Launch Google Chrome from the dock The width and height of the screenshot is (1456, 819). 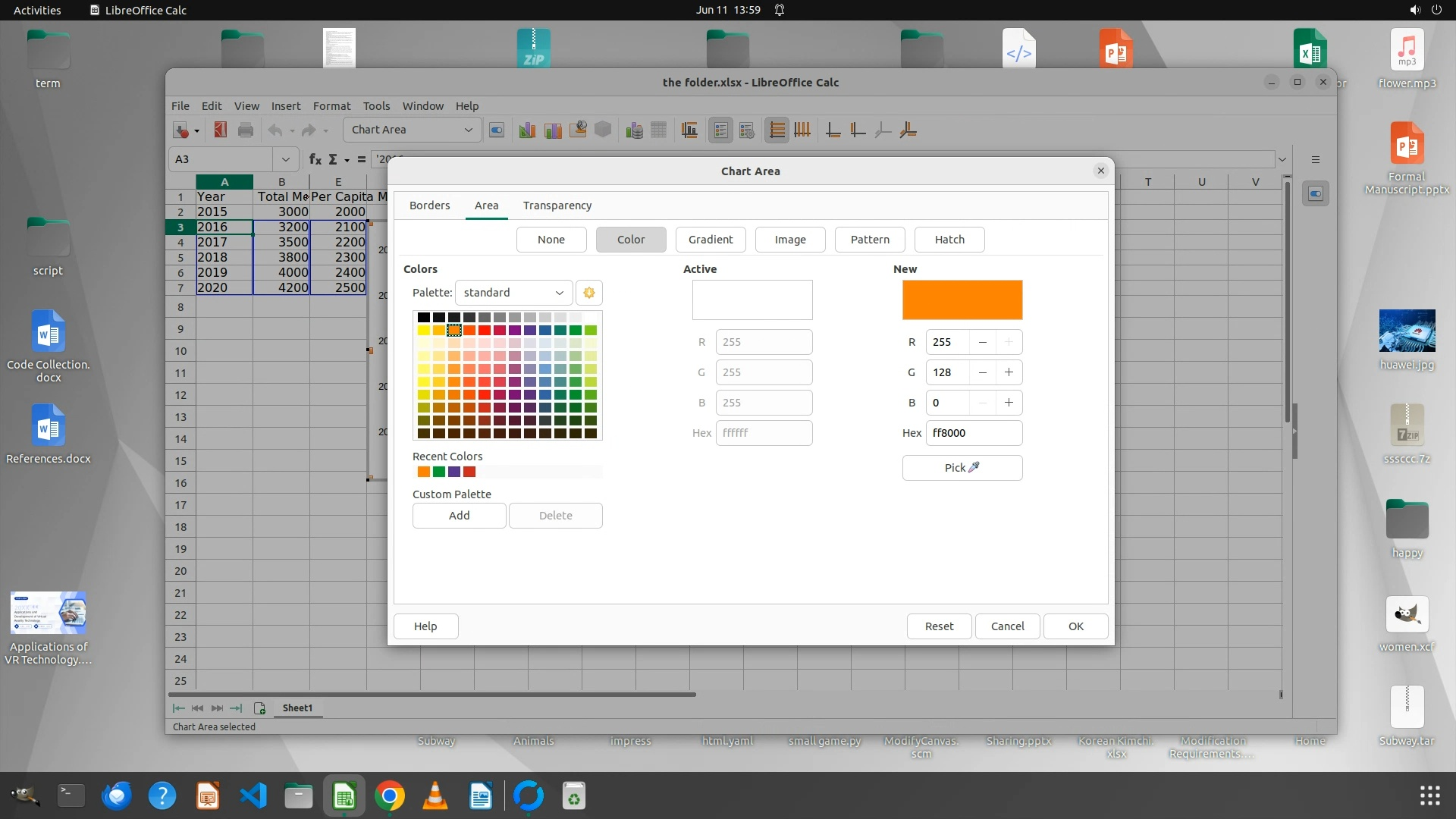(x=390, y=796)
